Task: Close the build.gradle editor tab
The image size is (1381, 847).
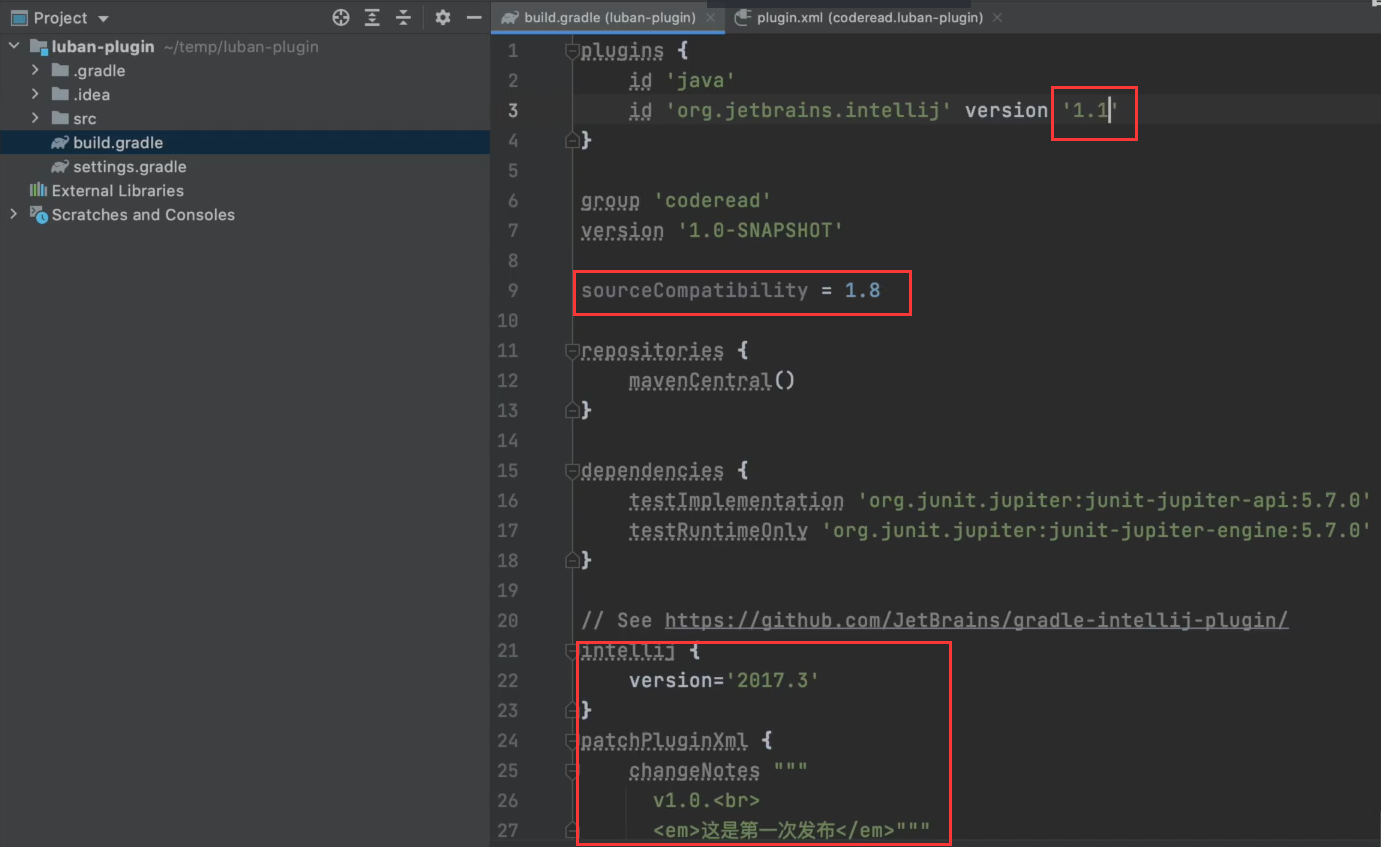Action: point(710,18)
